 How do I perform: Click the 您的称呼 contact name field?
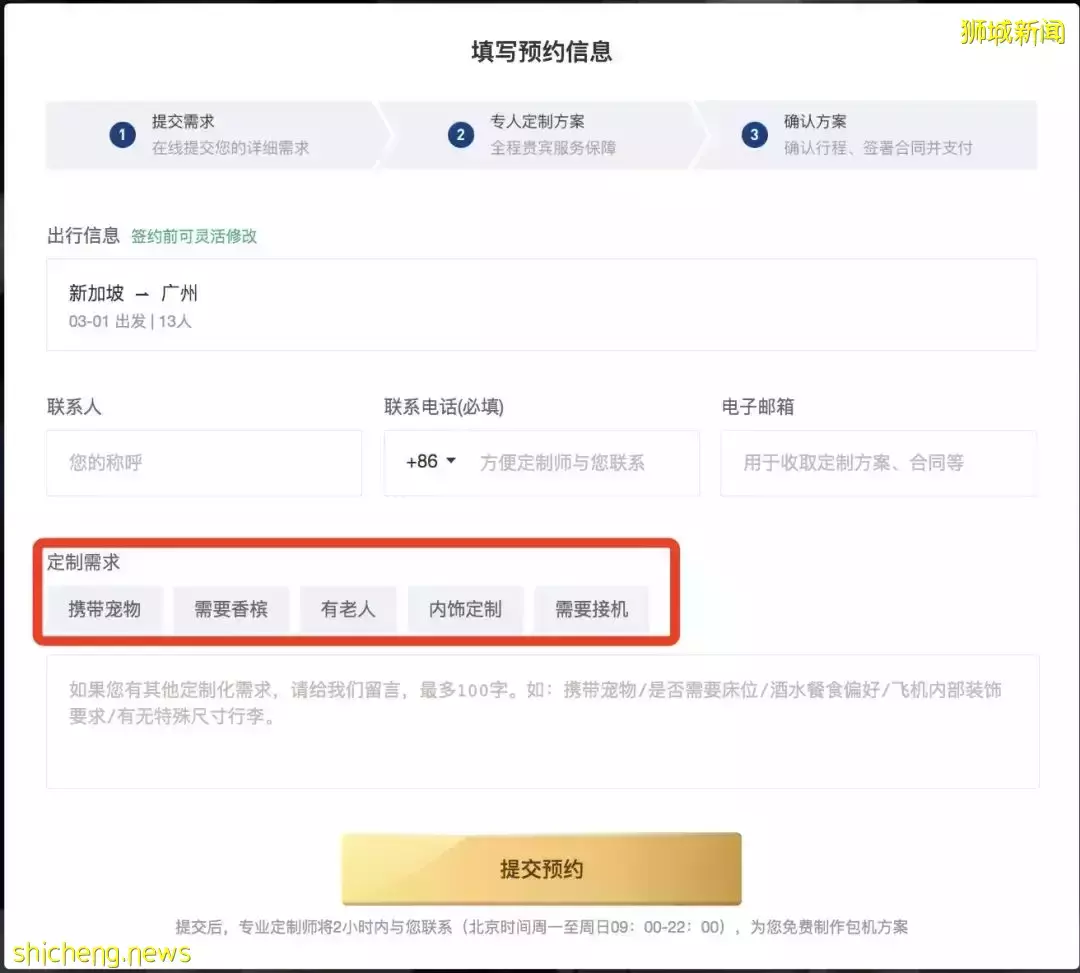point(203,462)
